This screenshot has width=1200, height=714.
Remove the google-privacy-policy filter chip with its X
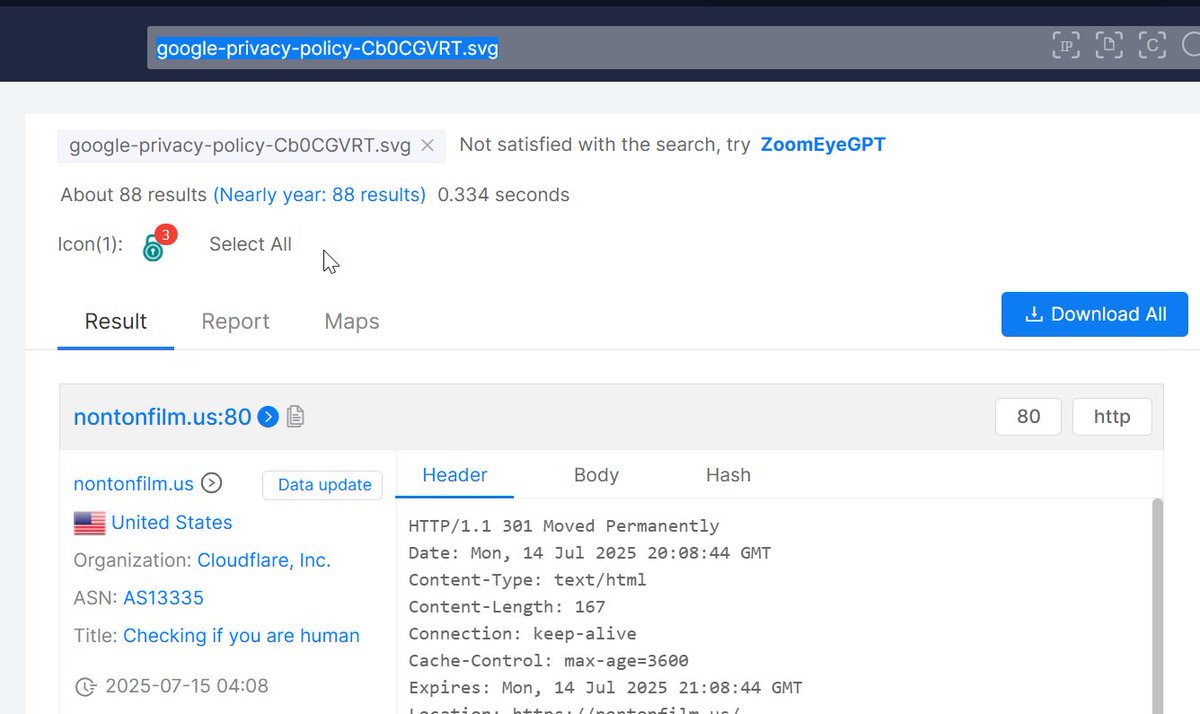pos(427,145)
